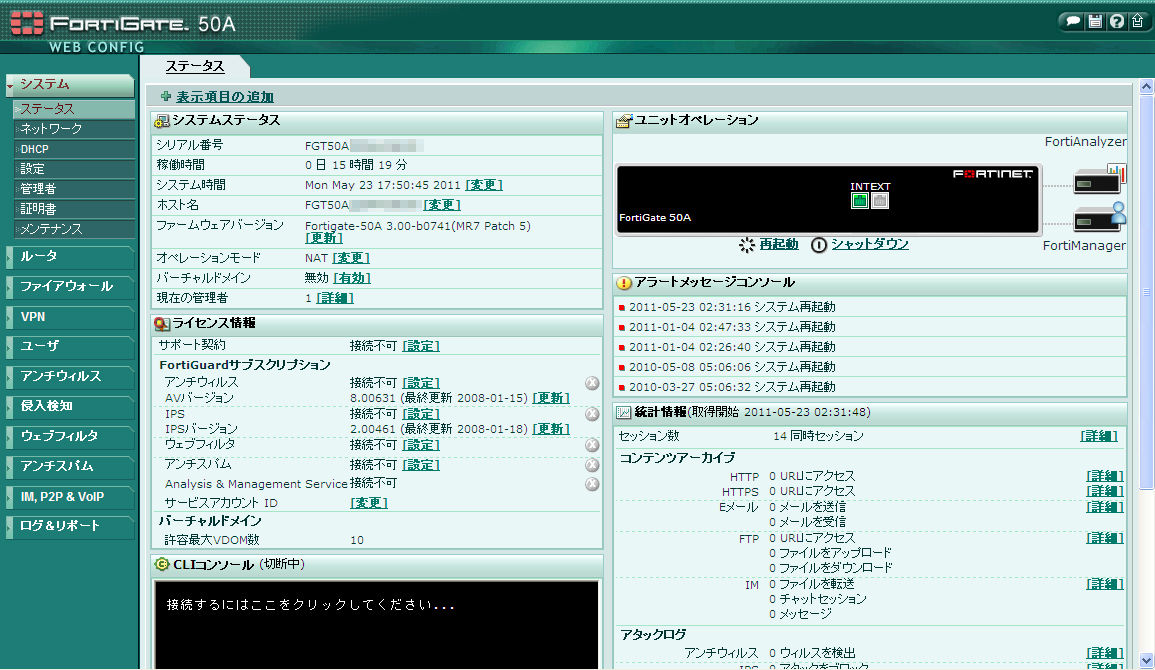Expand the ログ&リポート sidebar section
The image size is (1155, 670).
[x=70, y=526]
